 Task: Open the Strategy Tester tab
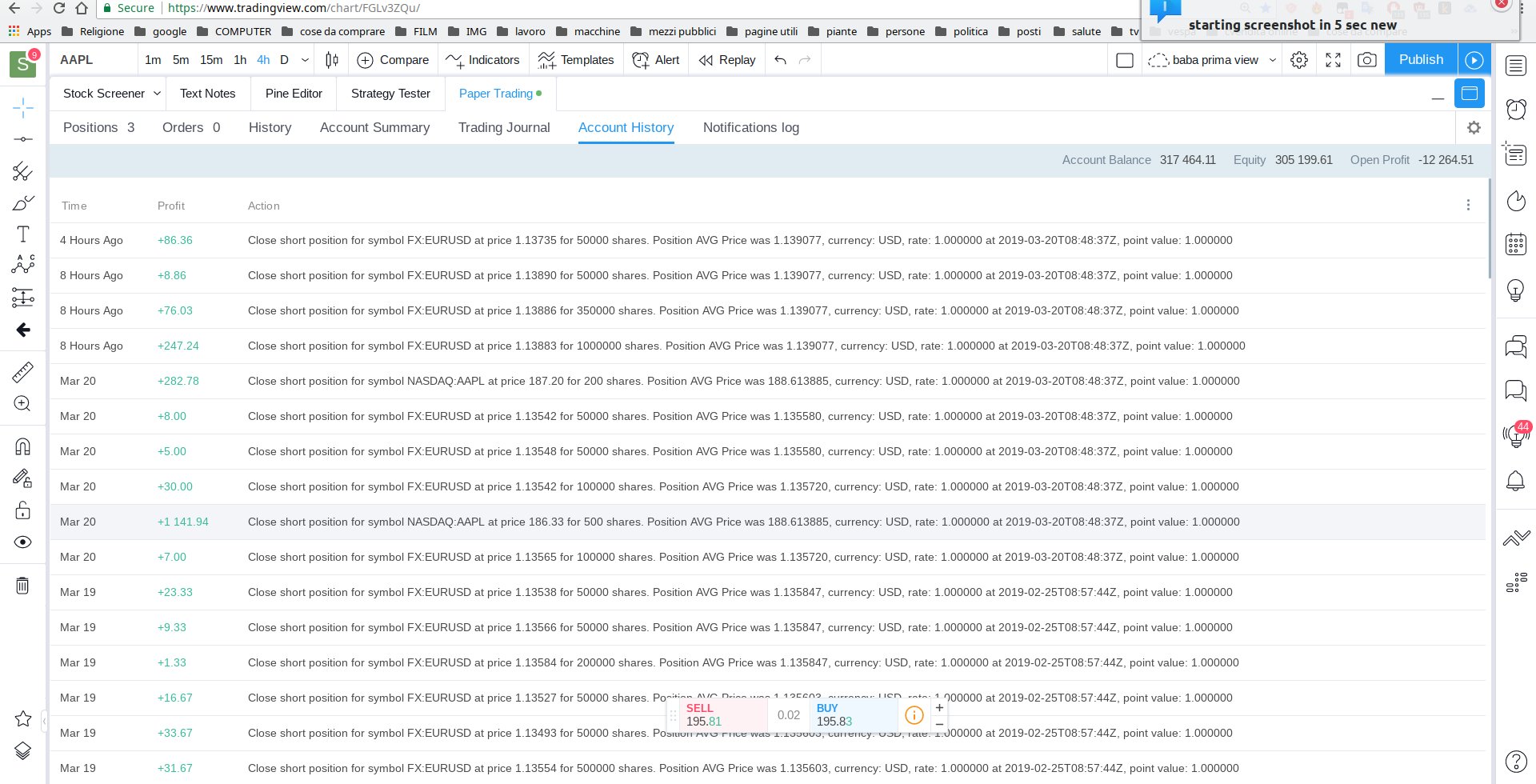tap(390, 94)
